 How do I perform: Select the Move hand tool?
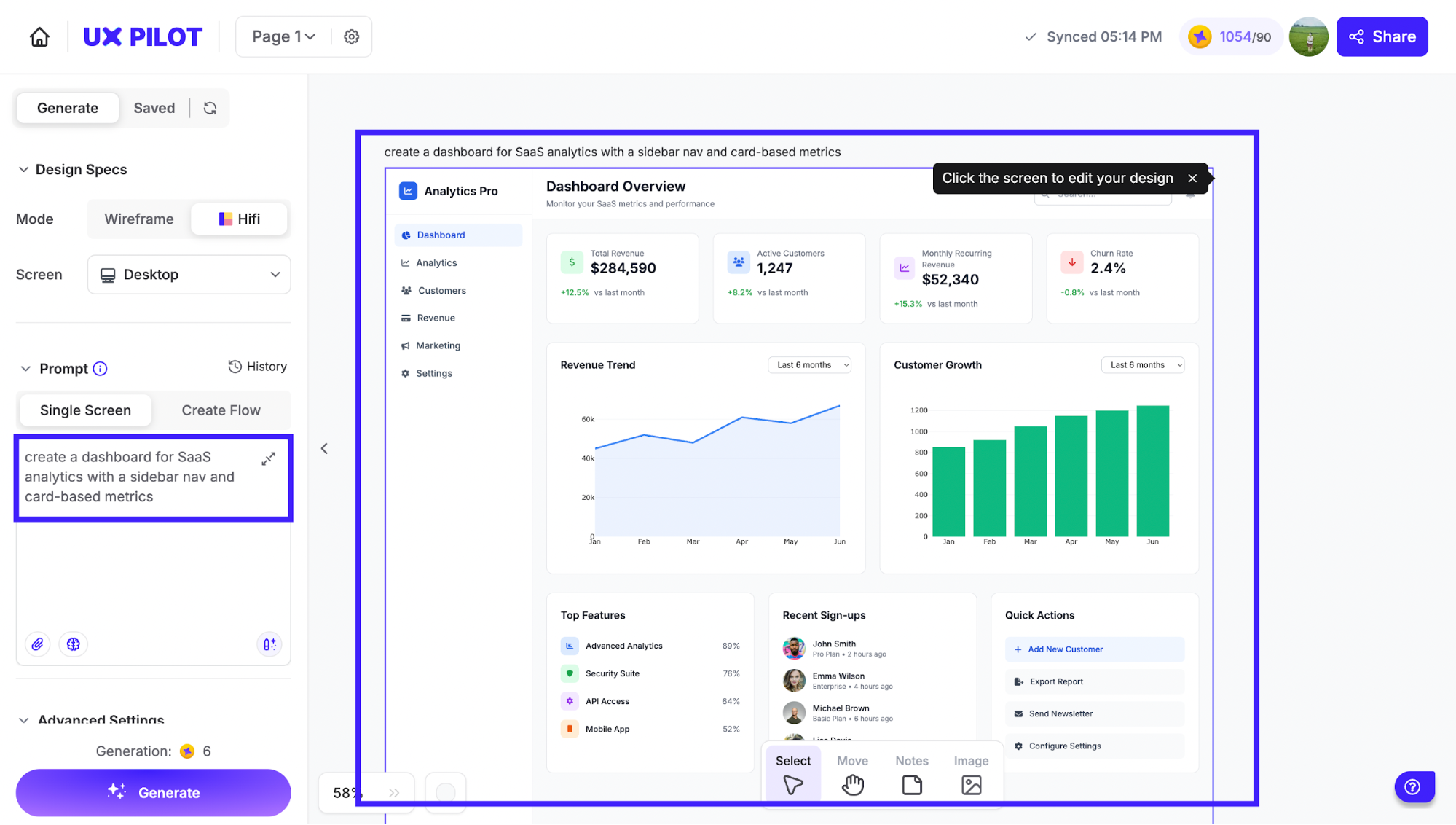[852, 775]
